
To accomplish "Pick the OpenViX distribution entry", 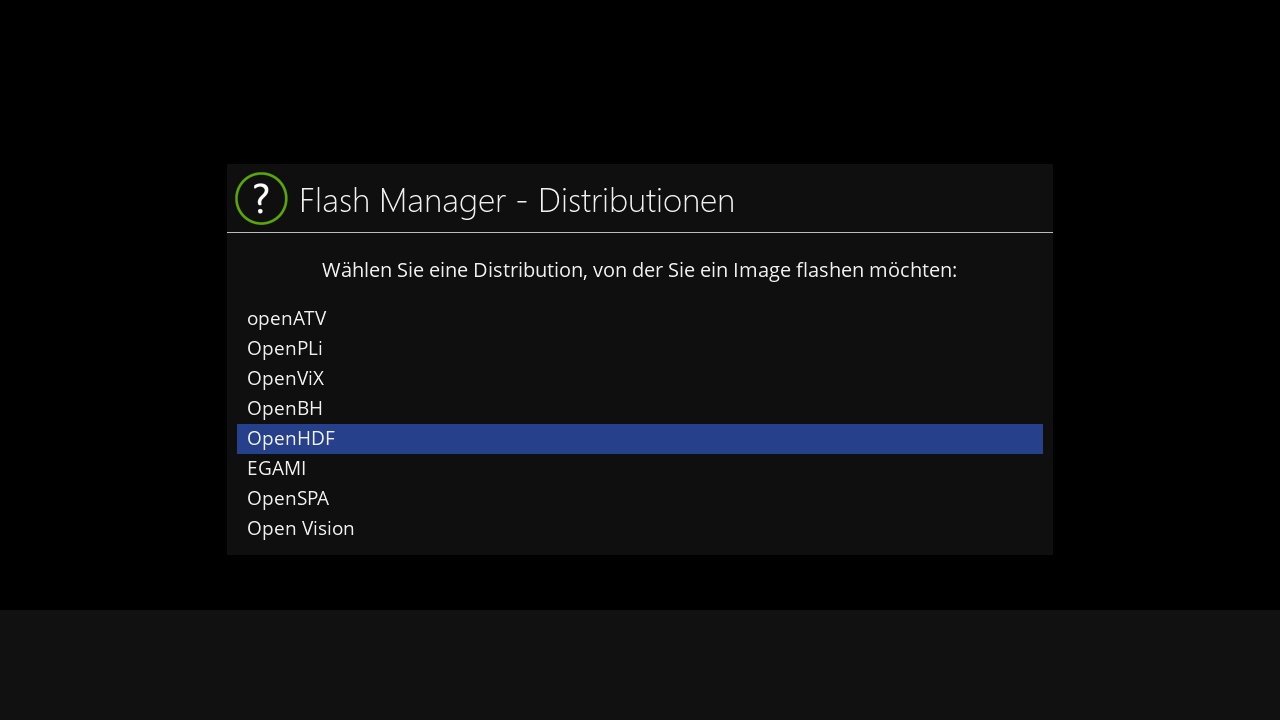I will click(x=286, y=379).
